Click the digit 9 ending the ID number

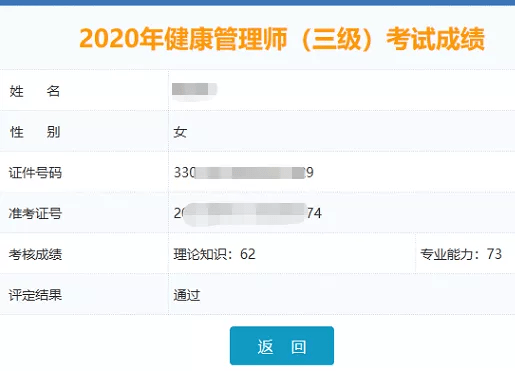click(x=310, y=173)
